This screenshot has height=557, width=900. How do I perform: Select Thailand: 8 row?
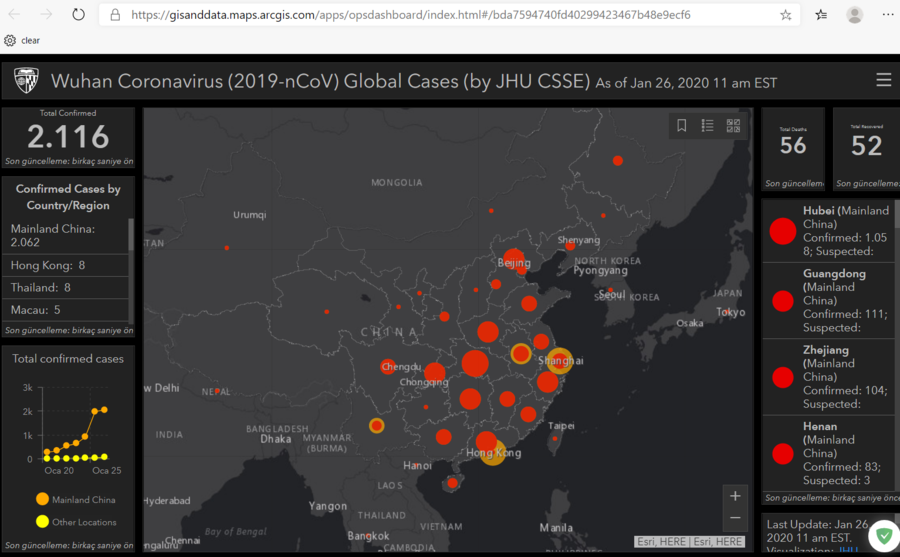pos(65,288)
